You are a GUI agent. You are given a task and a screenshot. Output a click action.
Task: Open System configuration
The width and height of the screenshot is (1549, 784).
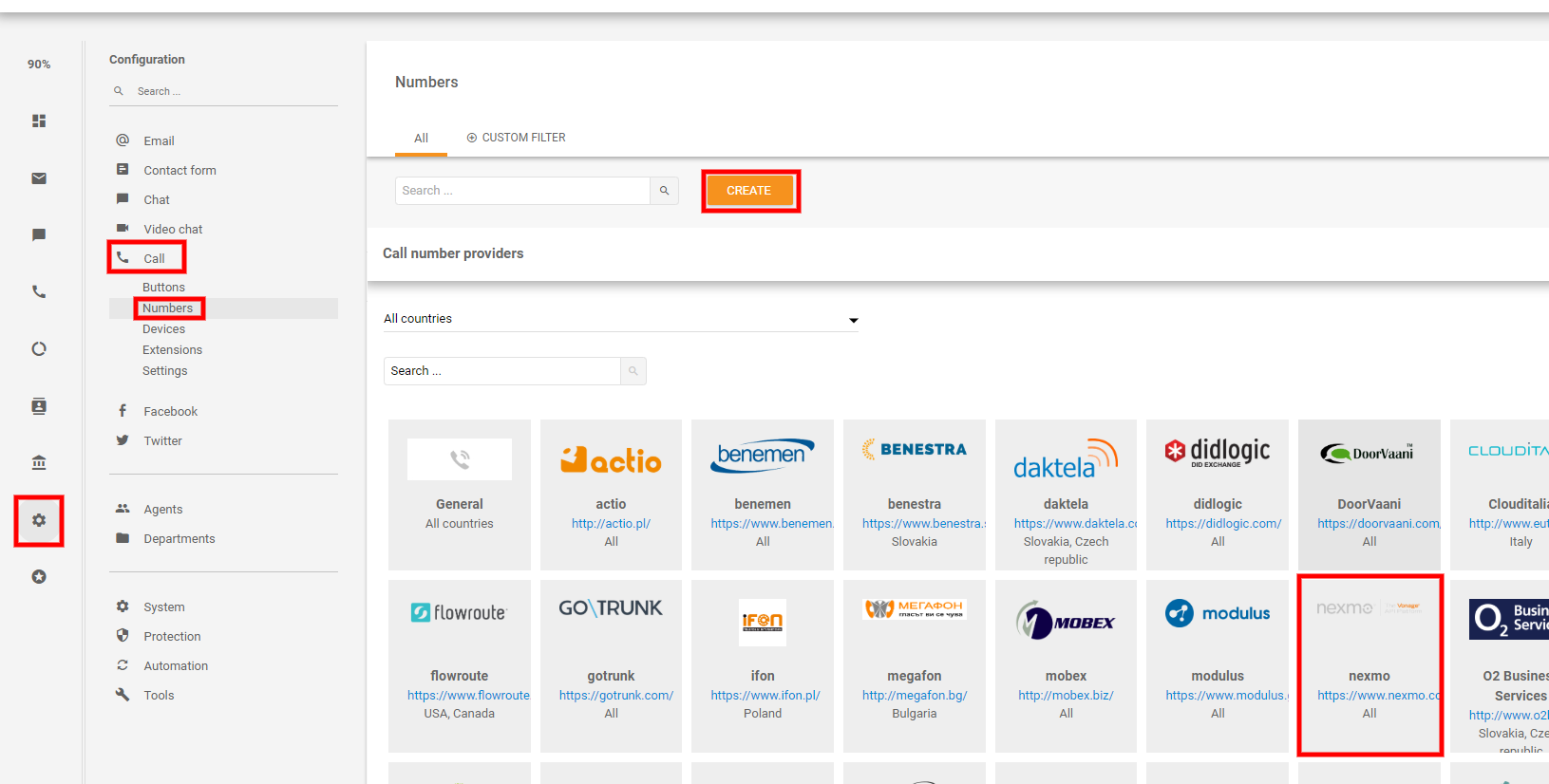tap(163, 607)
